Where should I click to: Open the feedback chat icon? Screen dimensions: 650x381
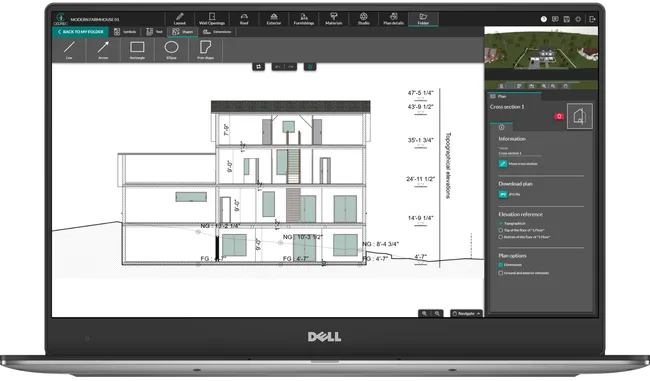(555, 19)
